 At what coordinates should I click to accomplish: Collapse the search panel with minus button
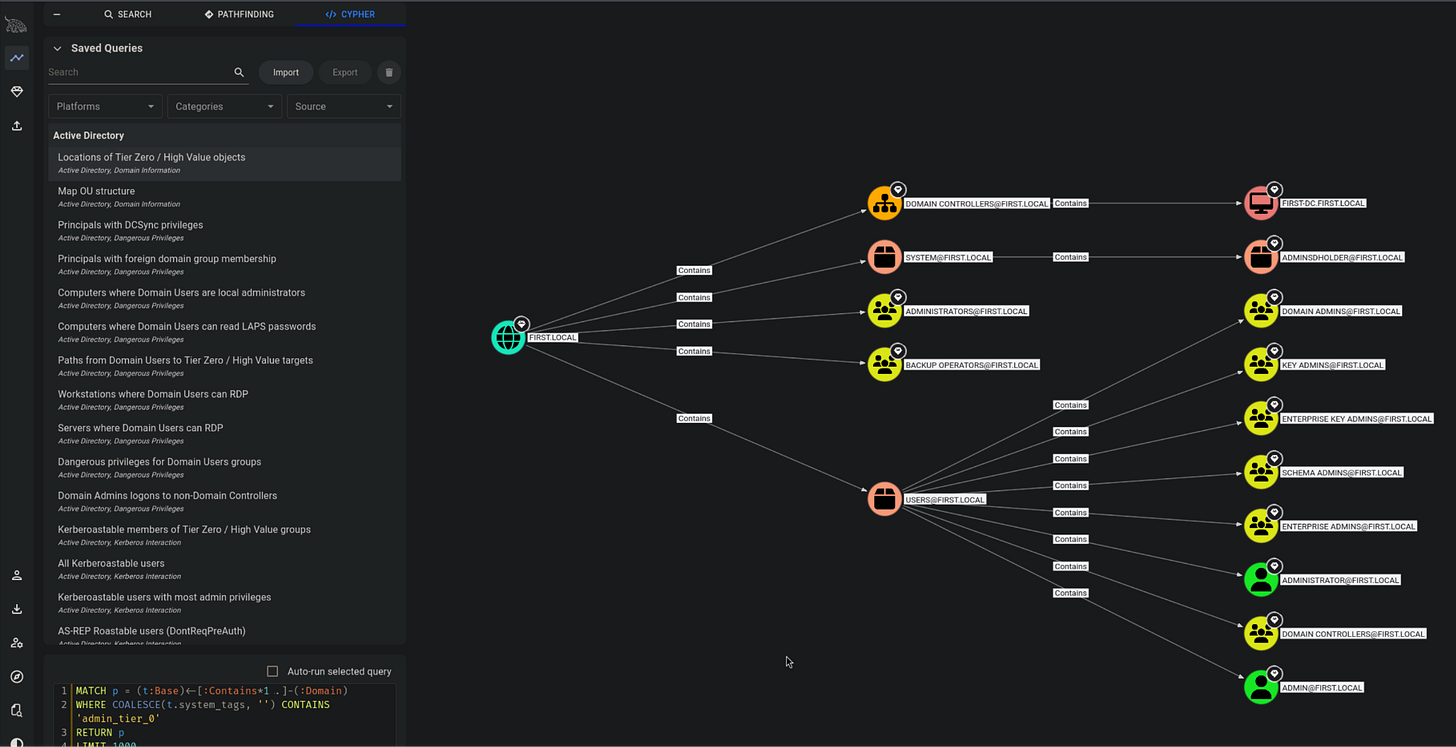pyautogui.click(x=57, y=14)
